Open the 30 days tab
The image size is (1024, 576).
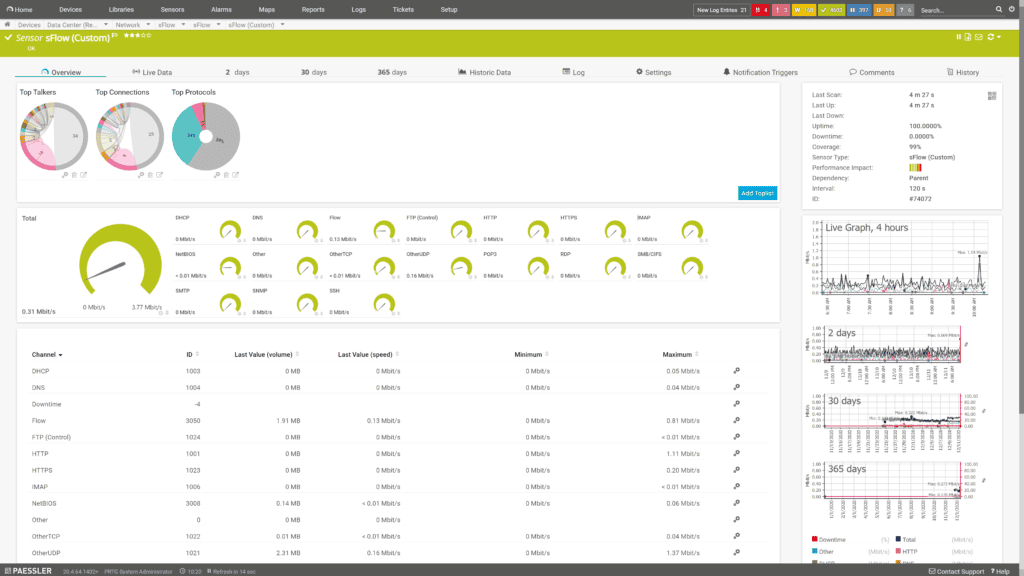[x=313, y=72]
